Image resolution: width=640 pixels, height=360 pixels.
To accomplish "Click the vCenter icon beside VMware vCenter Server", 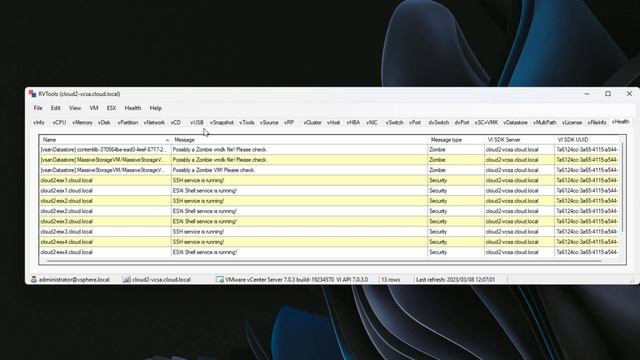I will 220,280.
